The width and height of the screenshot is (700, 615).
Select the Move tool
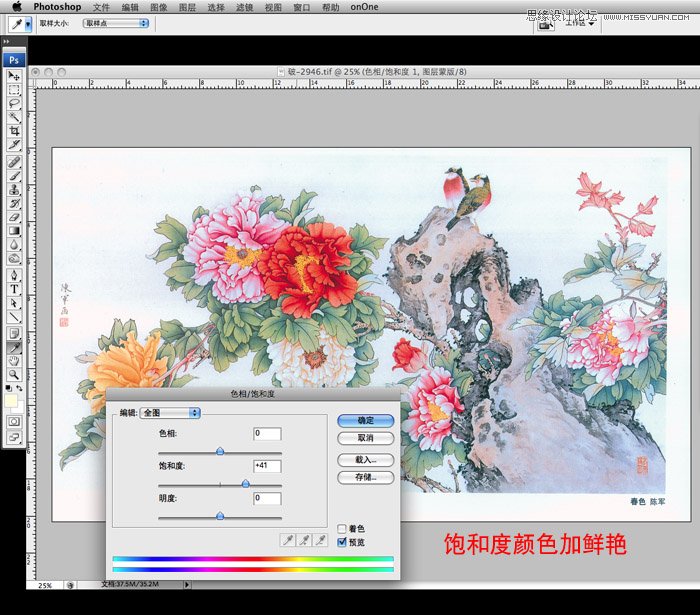click(14, 76)
